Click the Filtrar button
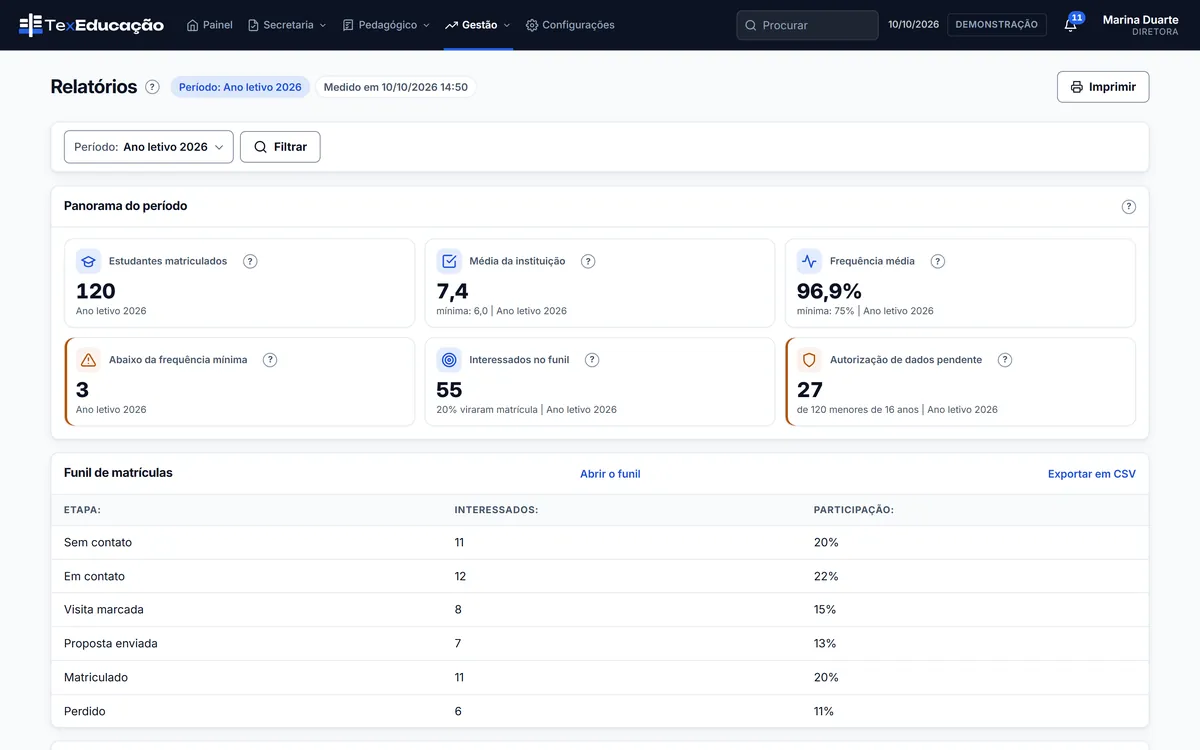This screenshot has height=750, width=1200. pyautogui.click(x=280, y=147)
